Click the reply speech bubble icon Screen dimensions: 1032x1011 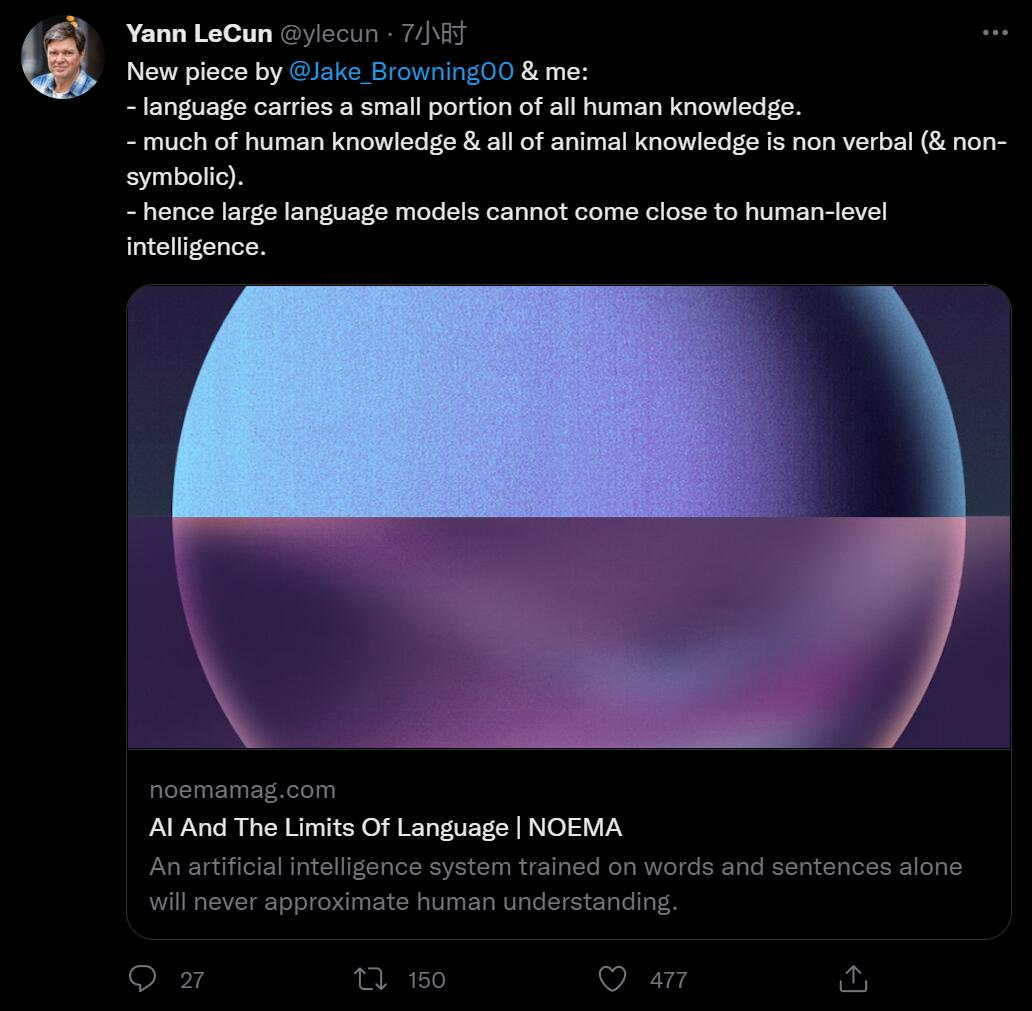(x=141, y=979)
